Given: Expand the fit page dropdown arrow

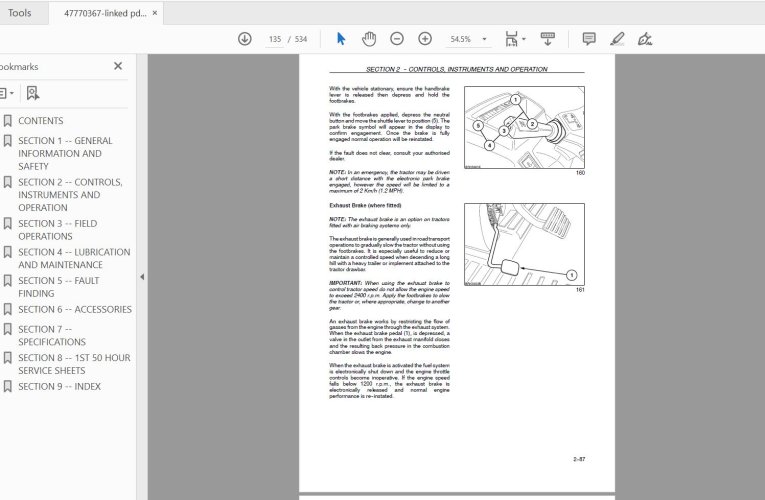Looking at the screenshot, I should (x=524, y=39).
